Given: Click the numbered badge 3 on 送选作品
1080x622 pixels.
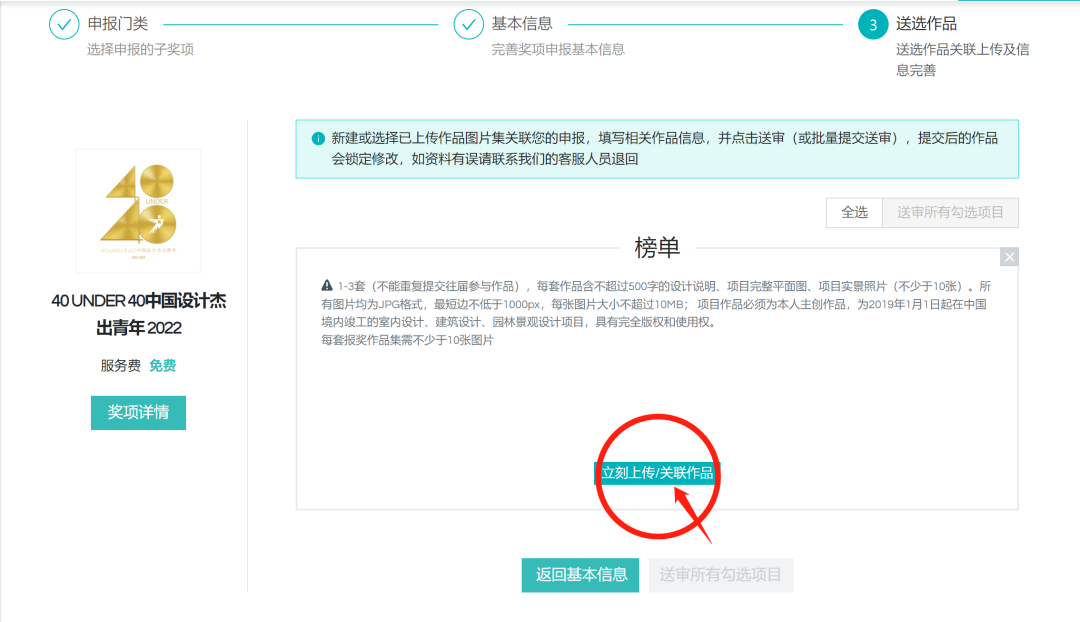Looking at the screenshot, I should 873,23.
